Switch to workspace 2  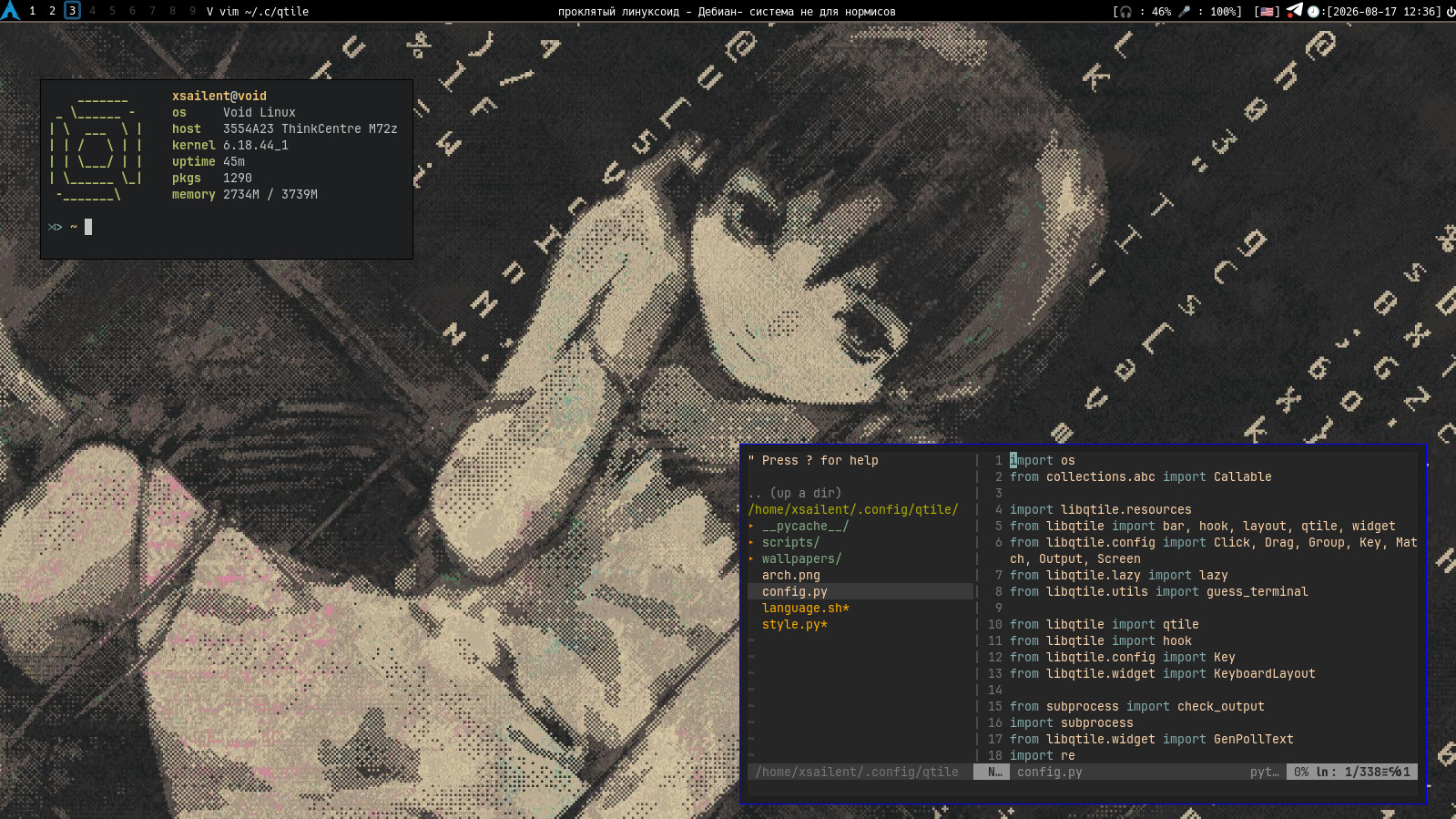[x=52, y=11]
